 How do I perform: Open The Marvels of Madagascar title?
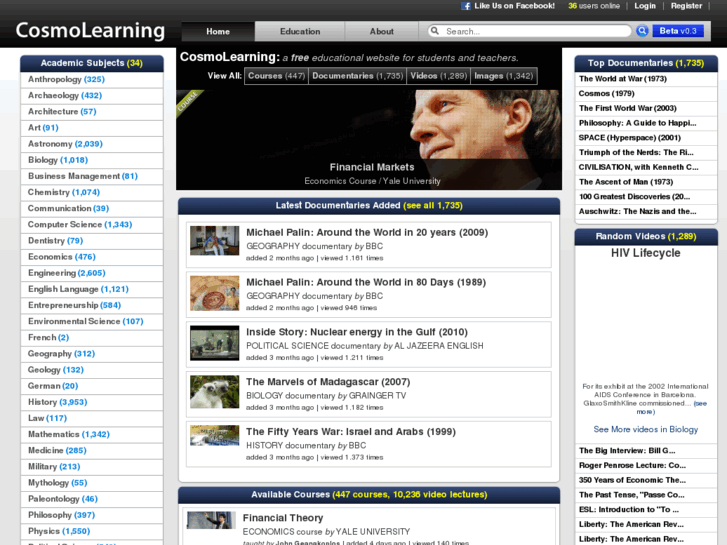point(328,382)
